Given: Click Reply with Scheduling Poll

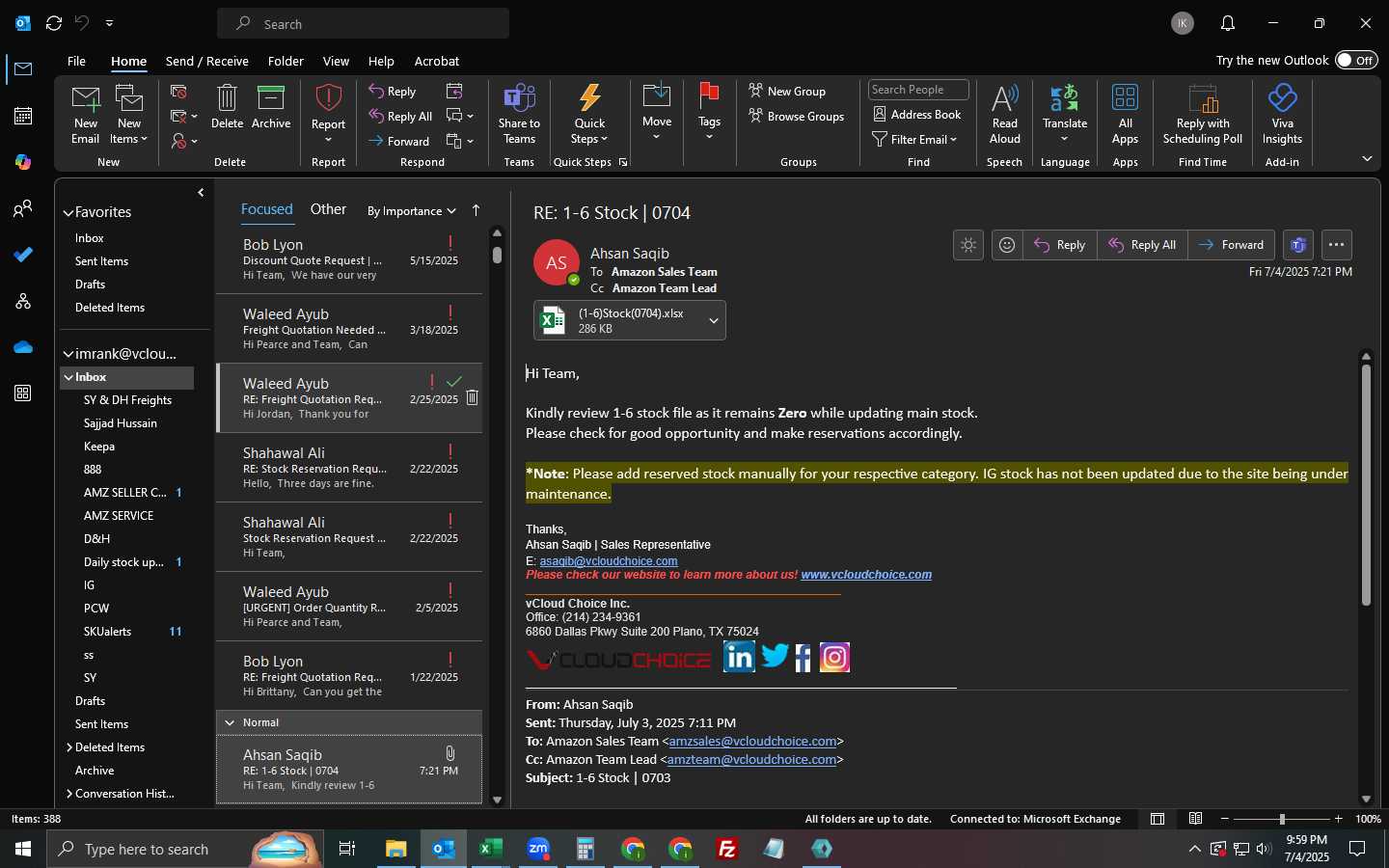Looking at the screenshot, I should point(1203,114).
